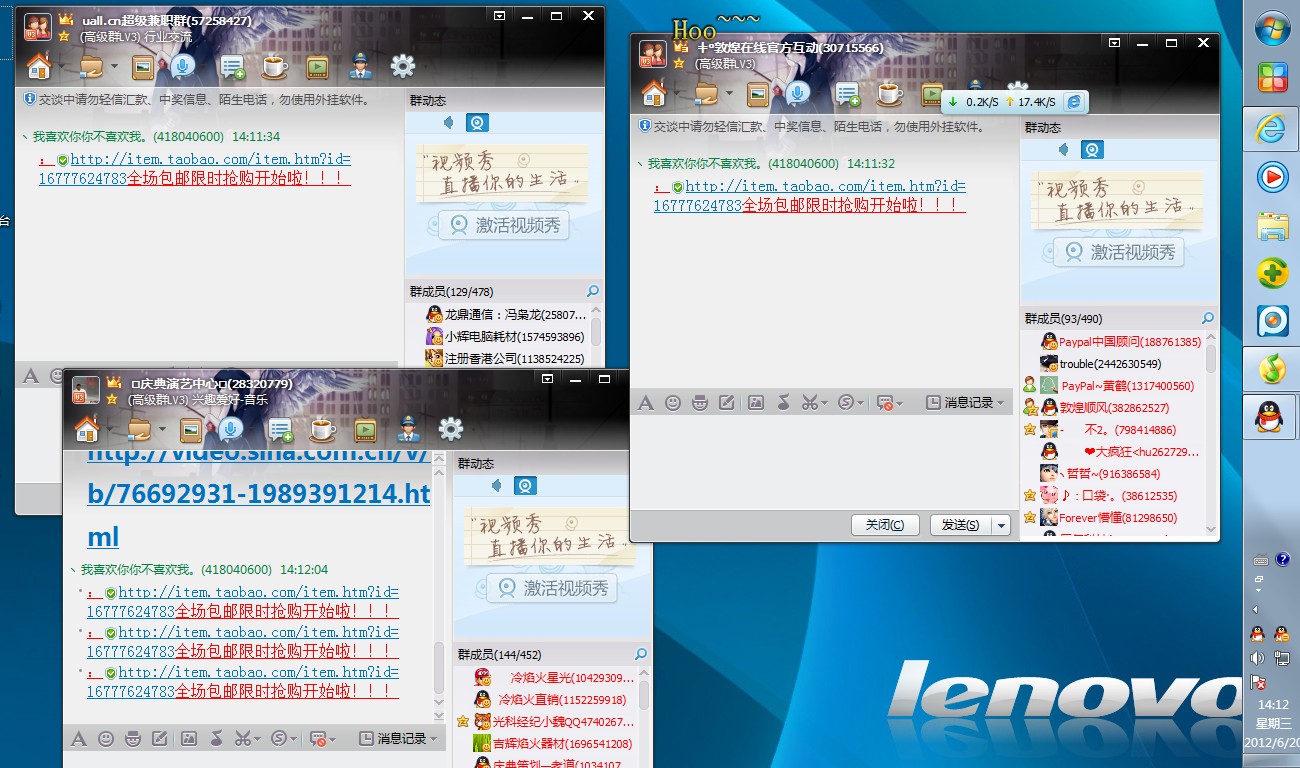Click 激活视频秀 in uall.cn超级兼职群 window
Image resolution: width=1300 pixels, height=768 pixels.
504,225
